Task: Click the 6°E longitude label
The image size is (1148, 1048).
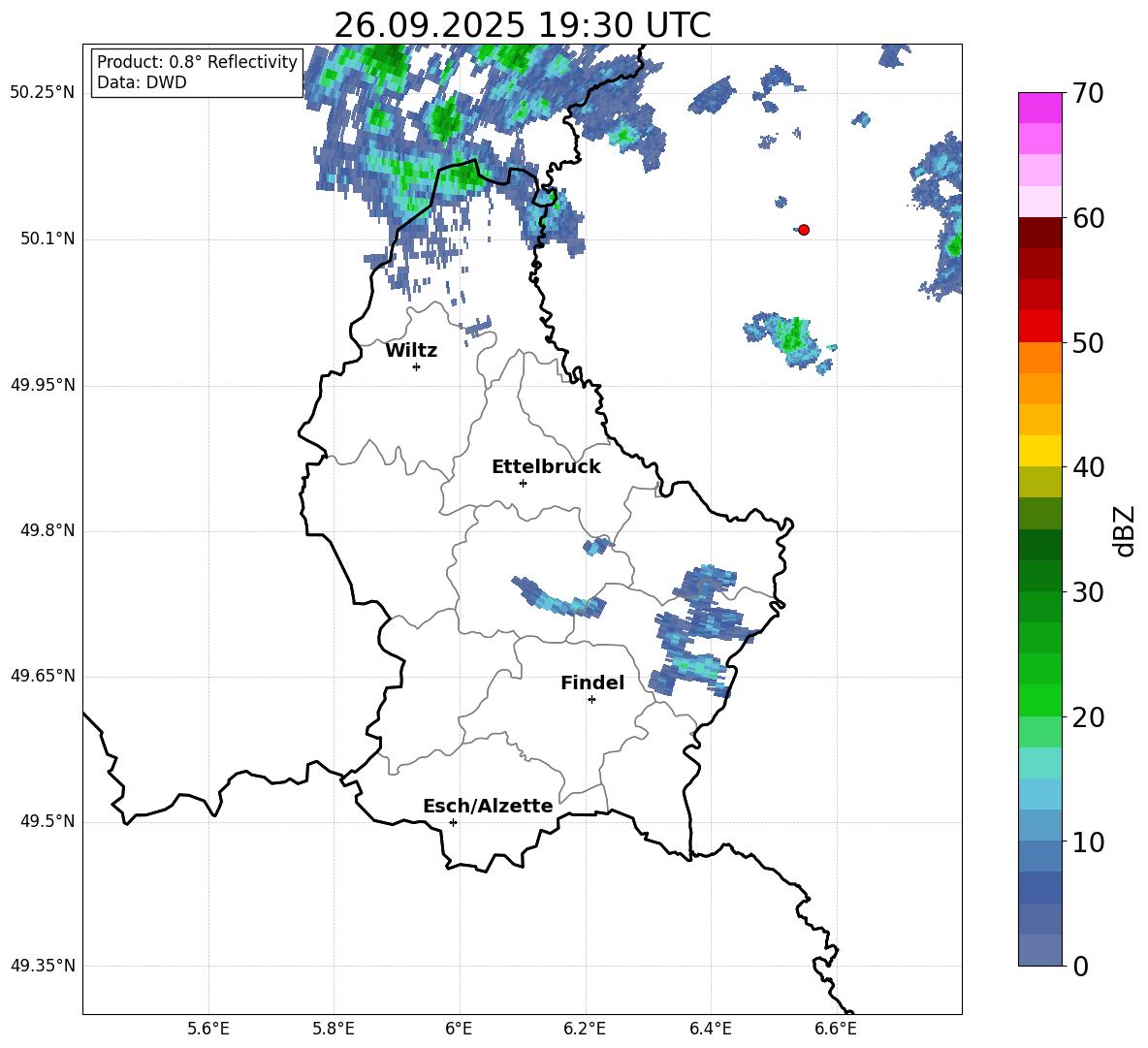Action: (459, 1029)
